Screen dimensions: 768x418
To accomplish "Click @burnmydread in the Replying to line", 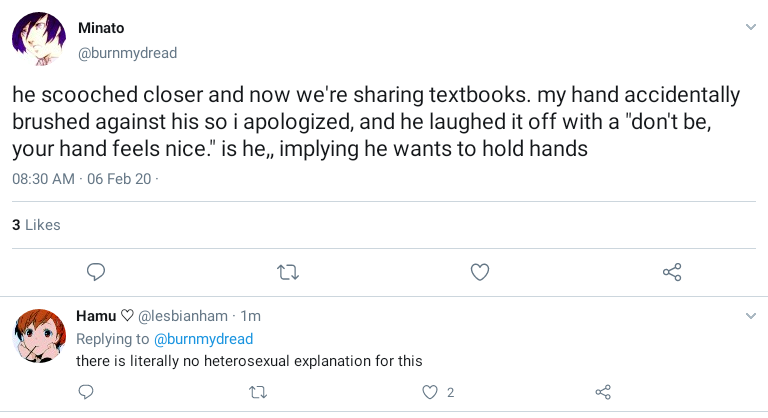I will [204, 339].
